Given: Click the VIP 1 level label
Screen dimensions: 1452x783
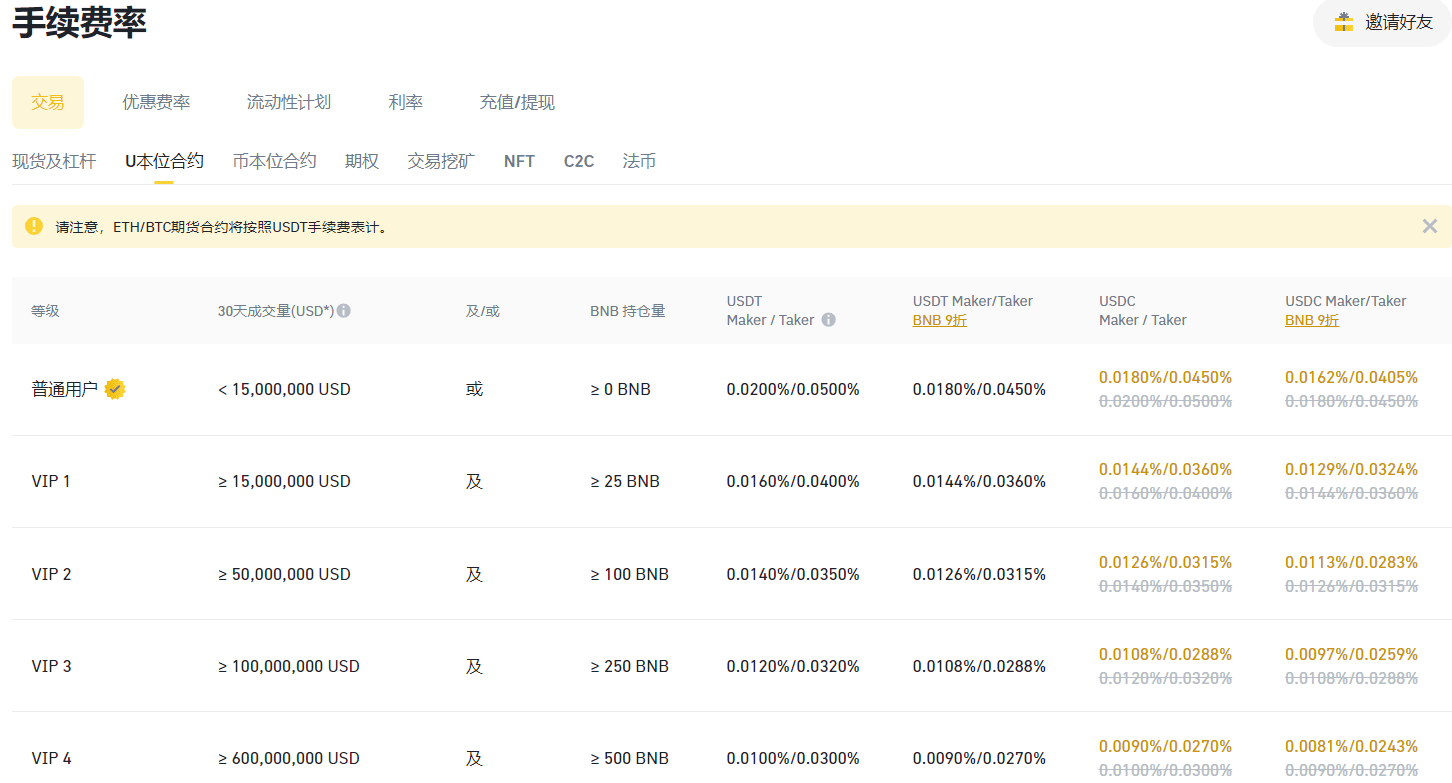Looking at the screenshot, I should (x=51, y=481).
